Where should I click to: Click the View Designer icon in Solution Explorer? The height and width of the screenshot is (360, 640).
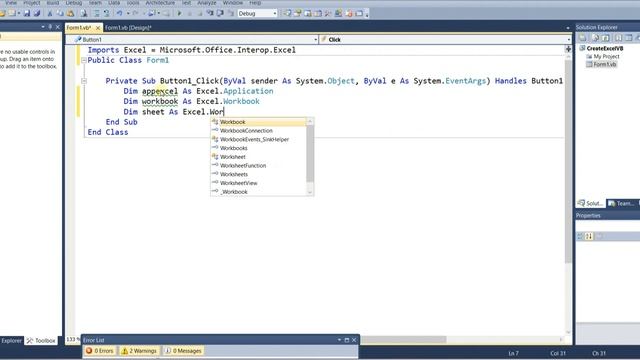coord(629,38)
